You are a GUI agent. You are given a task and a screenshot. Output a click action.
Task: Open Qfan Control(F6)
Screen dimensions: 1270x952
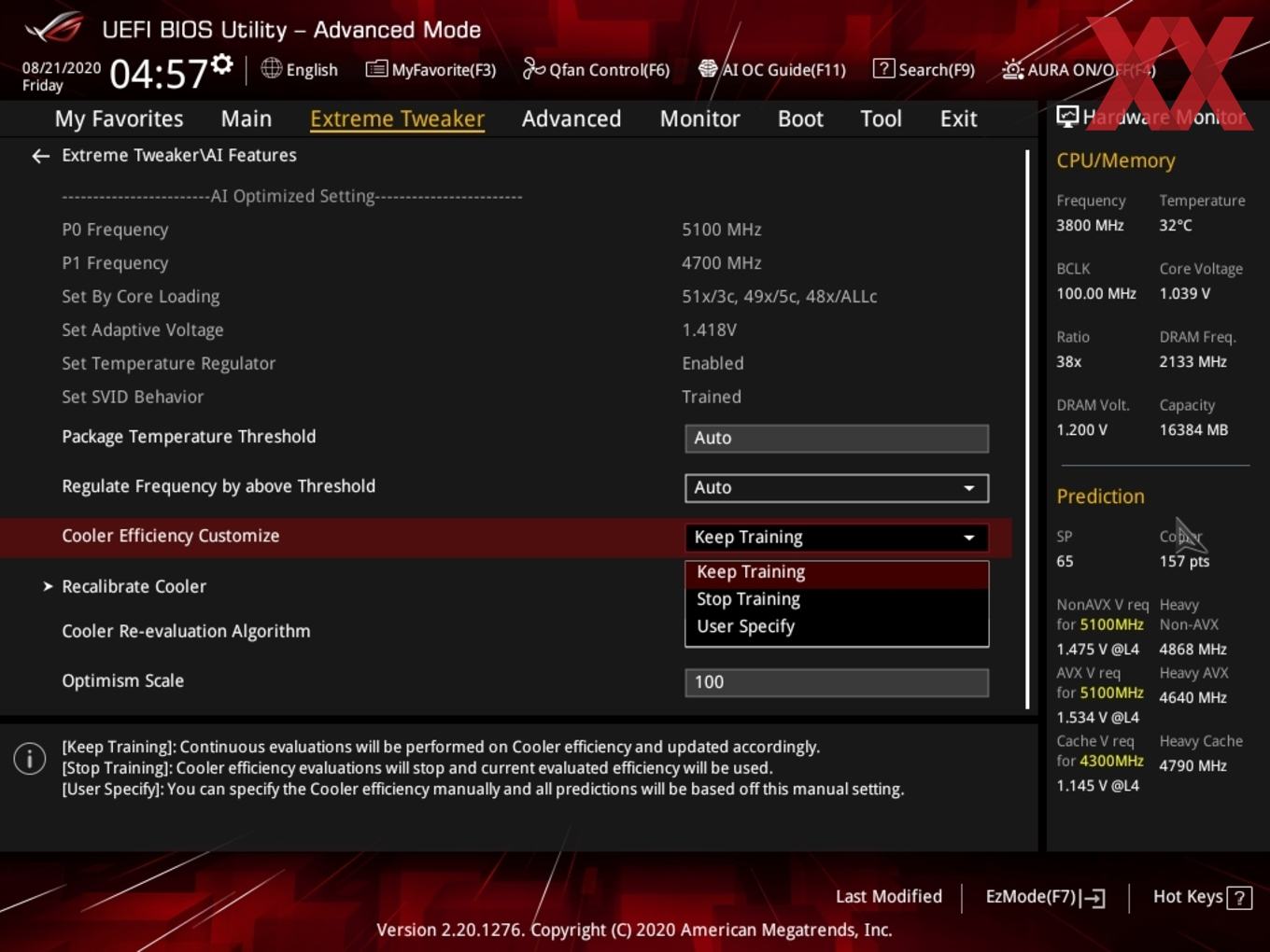[596, 69]
